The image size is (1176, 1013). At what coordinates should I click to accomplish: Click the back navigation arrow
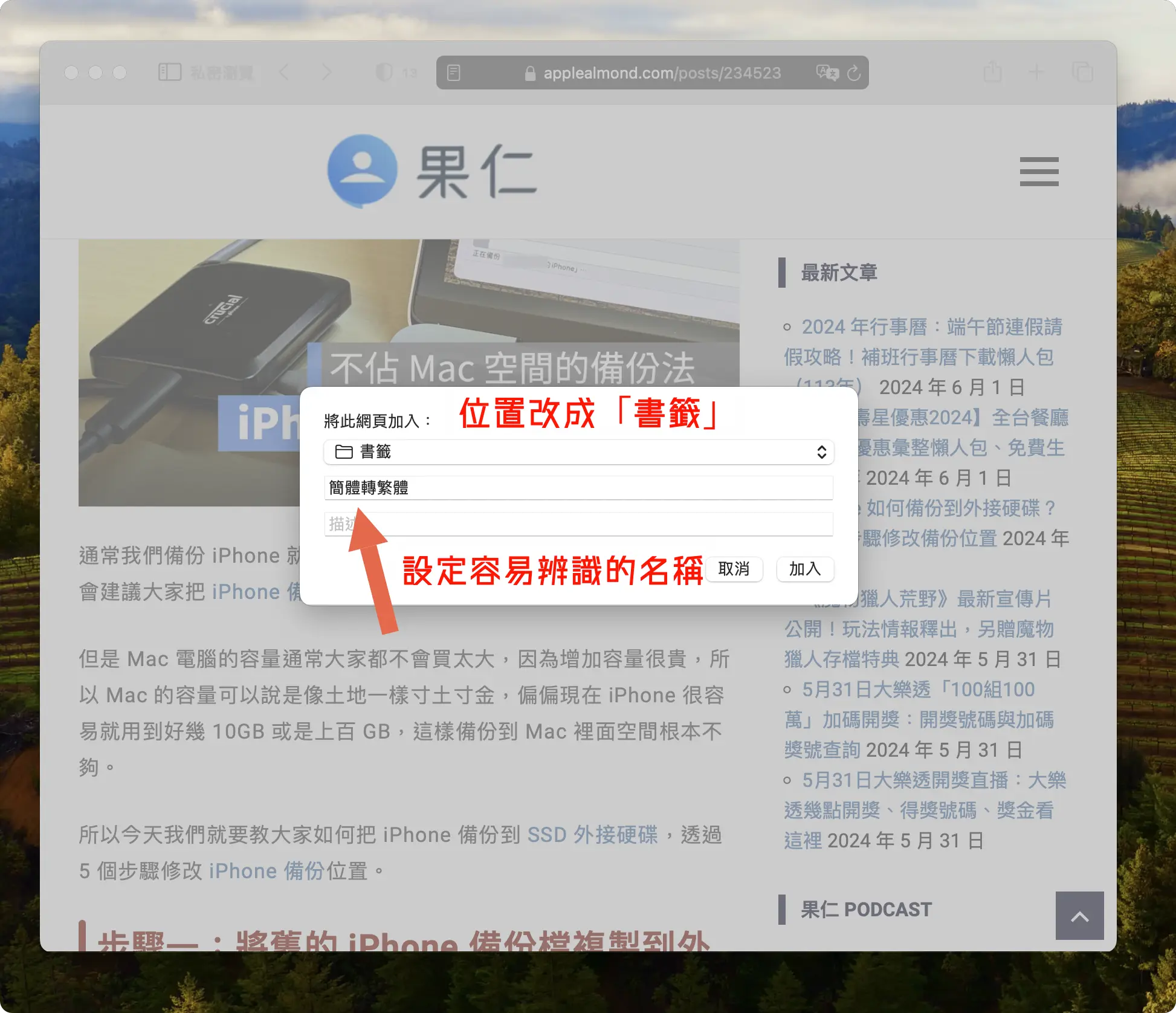tap(285, 73)
